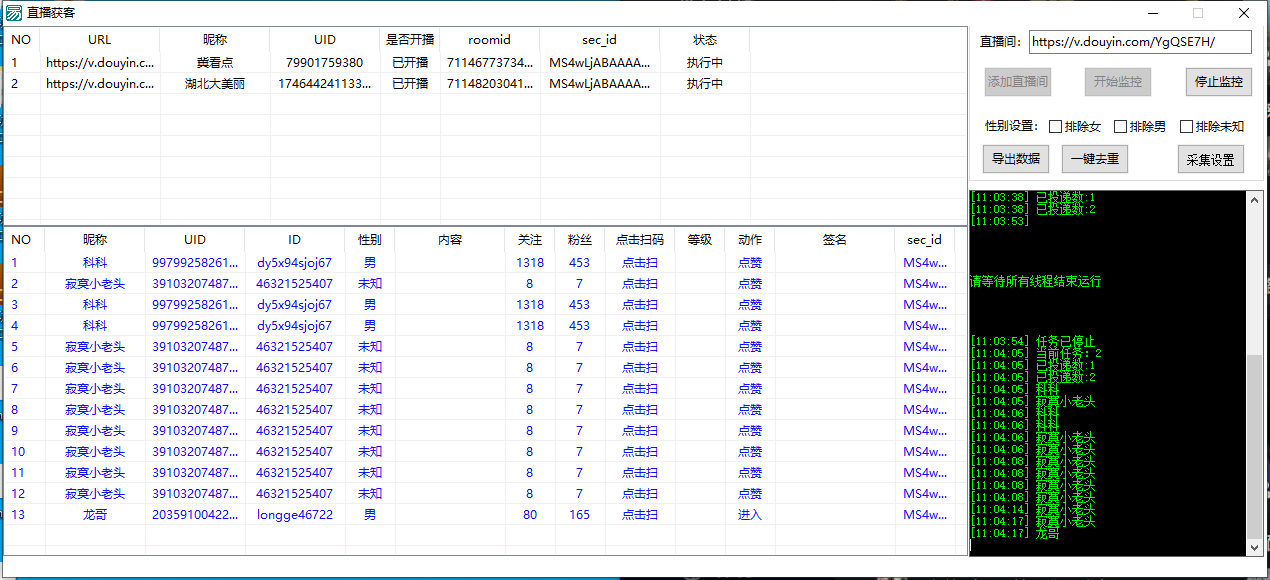Screen dimensions: 1270x580
Task: Click 点击扫 link in row 13
Action: [x=640, y=515]
